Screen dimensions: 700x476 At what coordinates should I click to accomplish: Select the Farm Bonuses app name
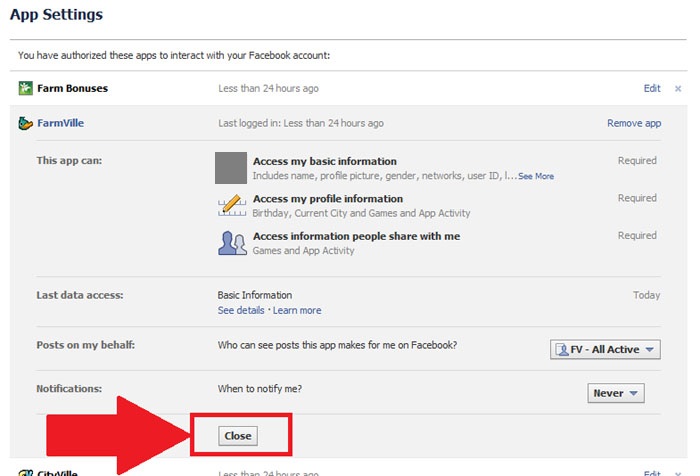(x=72, y=88)
